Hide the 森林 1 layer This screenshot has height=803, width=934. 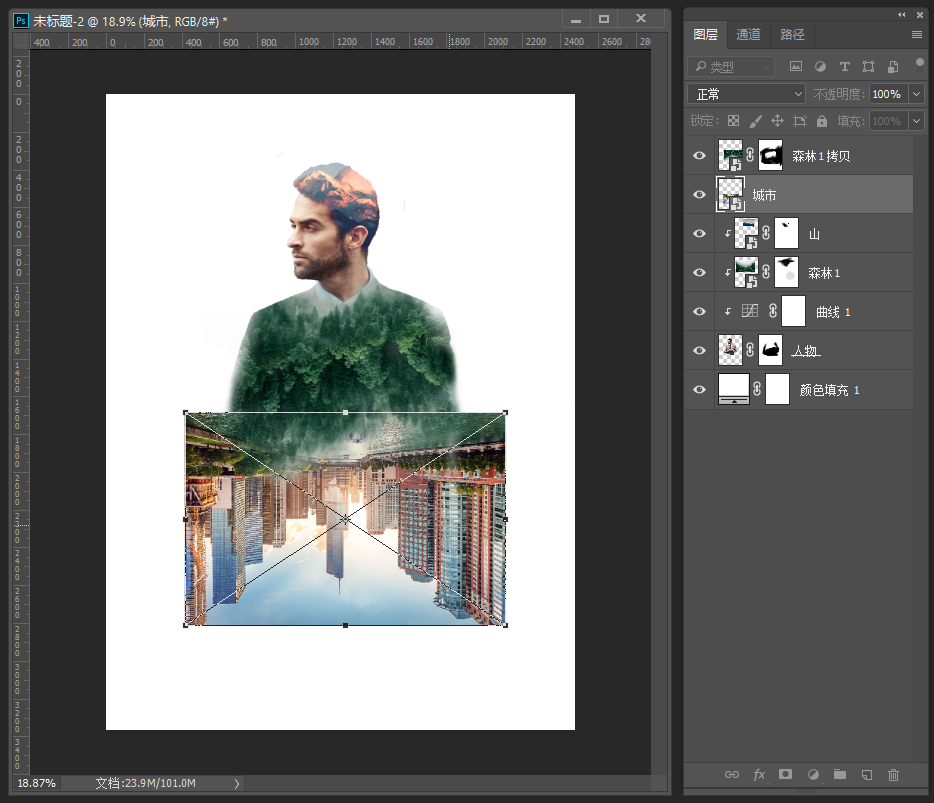coord(699,273)
